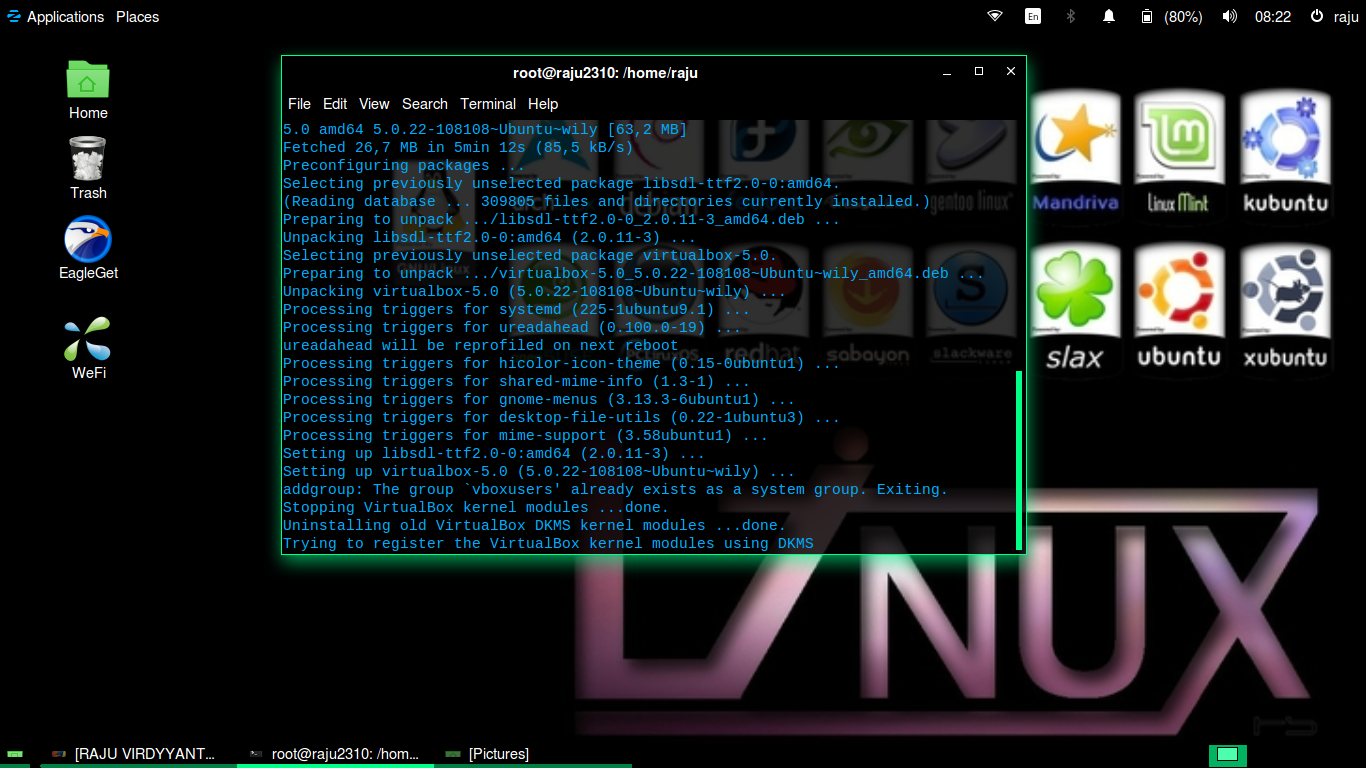Open the Wi-Fi network indicator

pyautogui.click(x=994, y=16)
